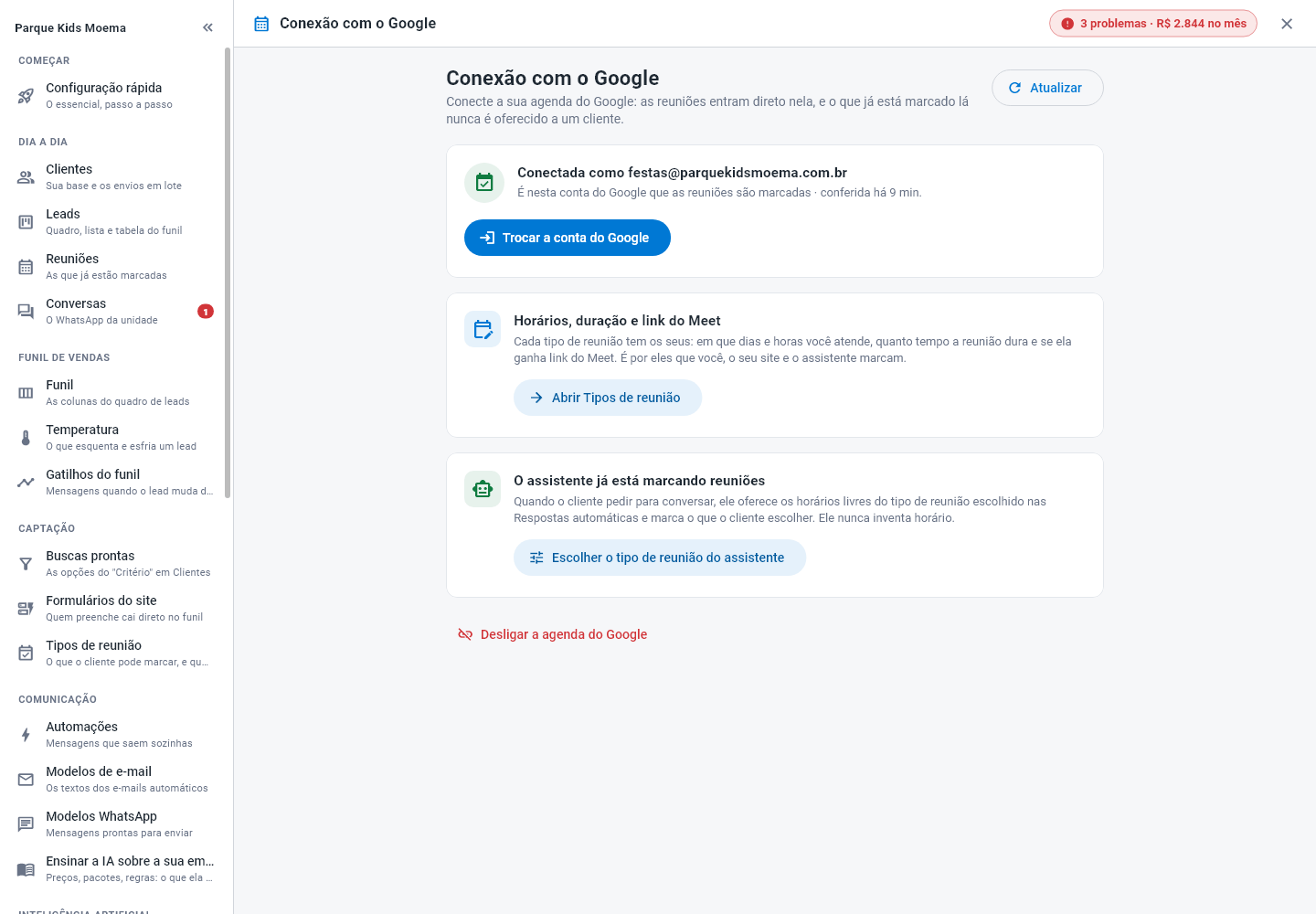Click the red alert icon in problems badge
The image size is (1316, 914).
click(x=1067, y=24)
